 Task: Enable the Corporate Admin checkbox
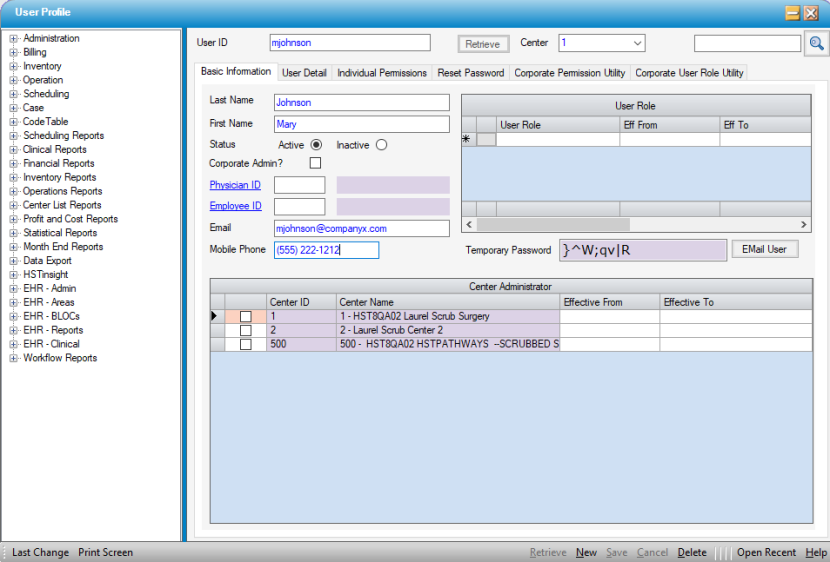tap(315, 163)
